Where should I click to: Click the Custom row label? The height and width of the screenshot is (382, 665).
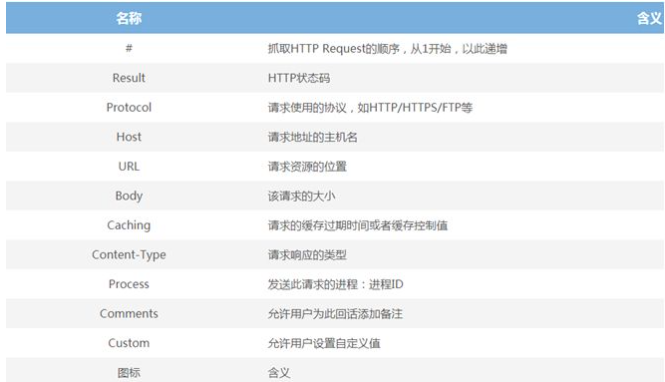(129, 343)
